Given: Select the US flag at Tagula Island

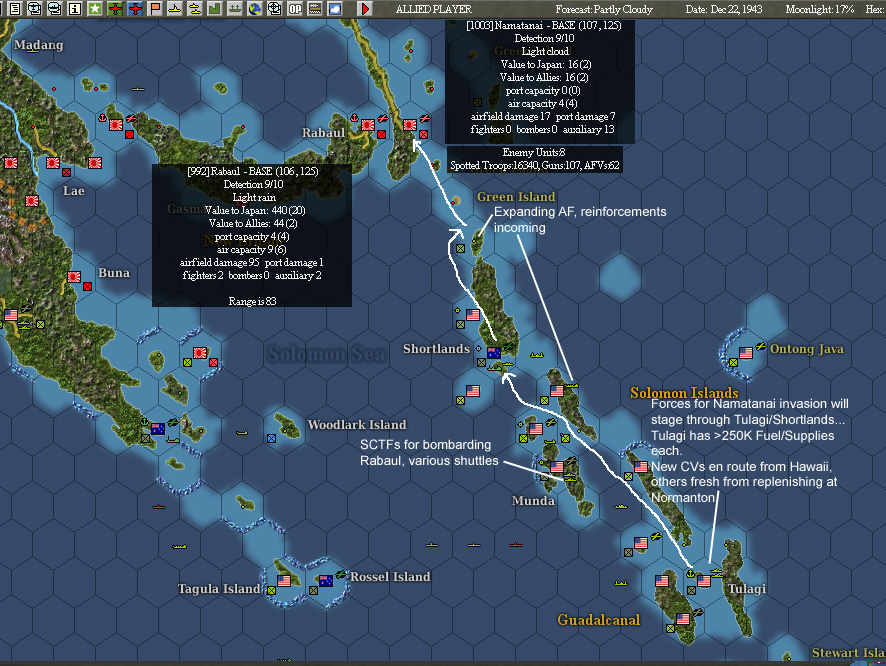Looking at the screenshot, I should (x=284, y=581).
